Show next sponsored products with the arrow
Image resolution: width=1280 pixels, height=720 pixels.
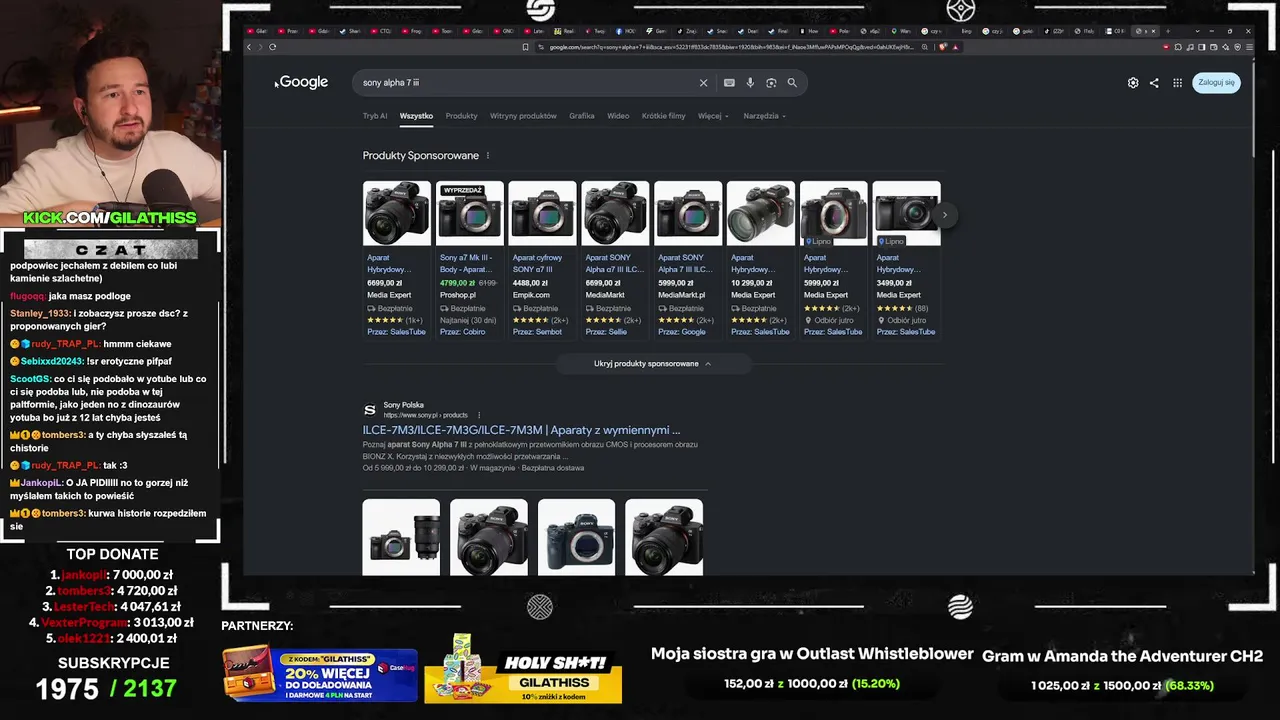(x=944, y=215)
